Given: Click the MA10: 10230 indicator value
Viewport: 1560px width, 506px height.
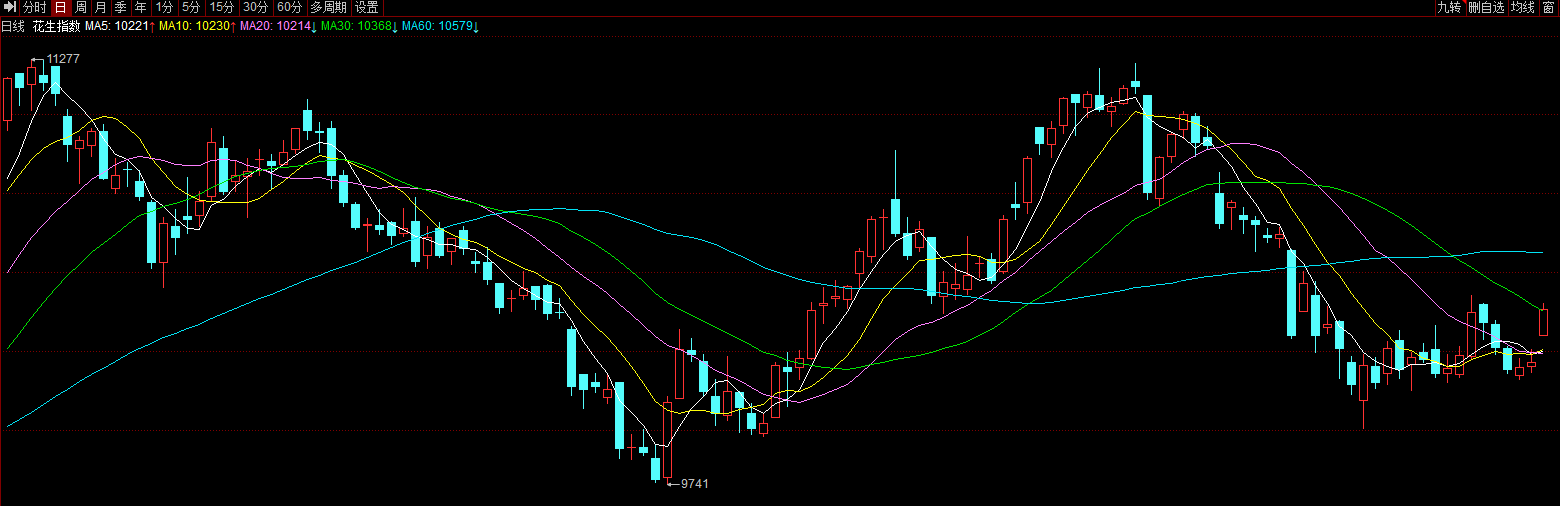Looking at the screenshot, I should [193, 26].
